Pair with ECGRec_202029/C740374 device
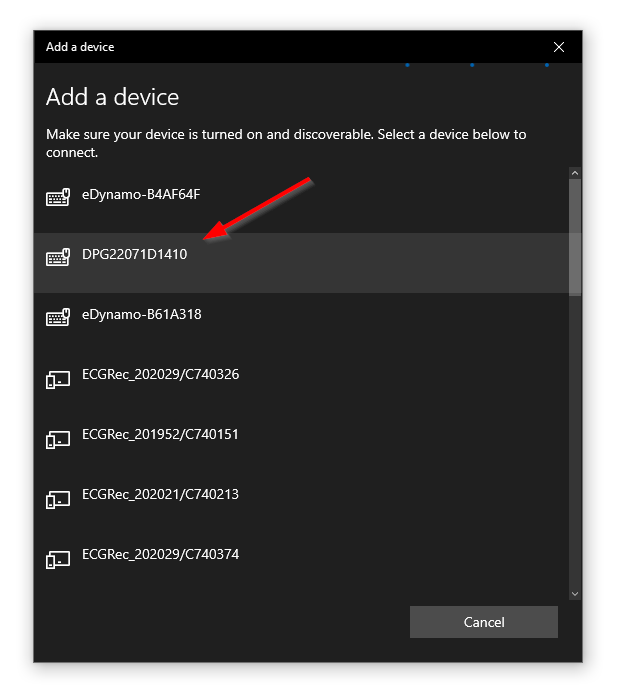Viewport: 633px width, 691px height. click(160, 554)
